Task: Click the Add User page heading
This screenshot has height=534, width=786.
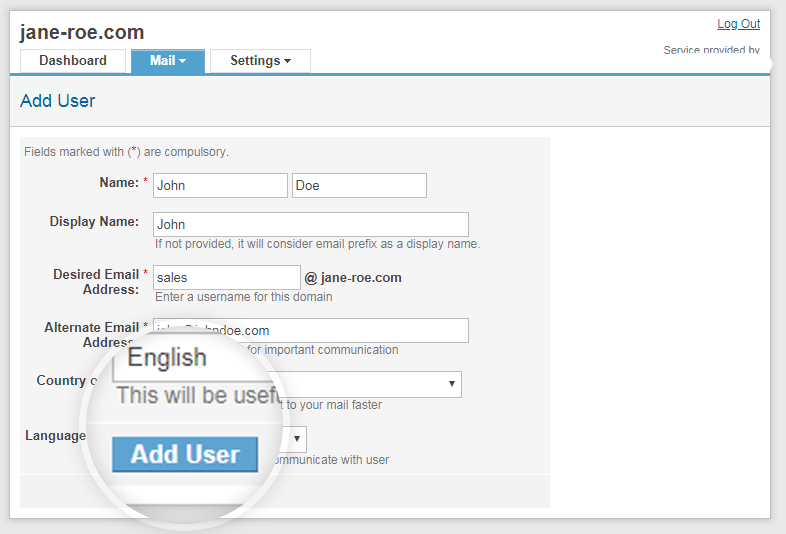Action: (x=58, y=101)
